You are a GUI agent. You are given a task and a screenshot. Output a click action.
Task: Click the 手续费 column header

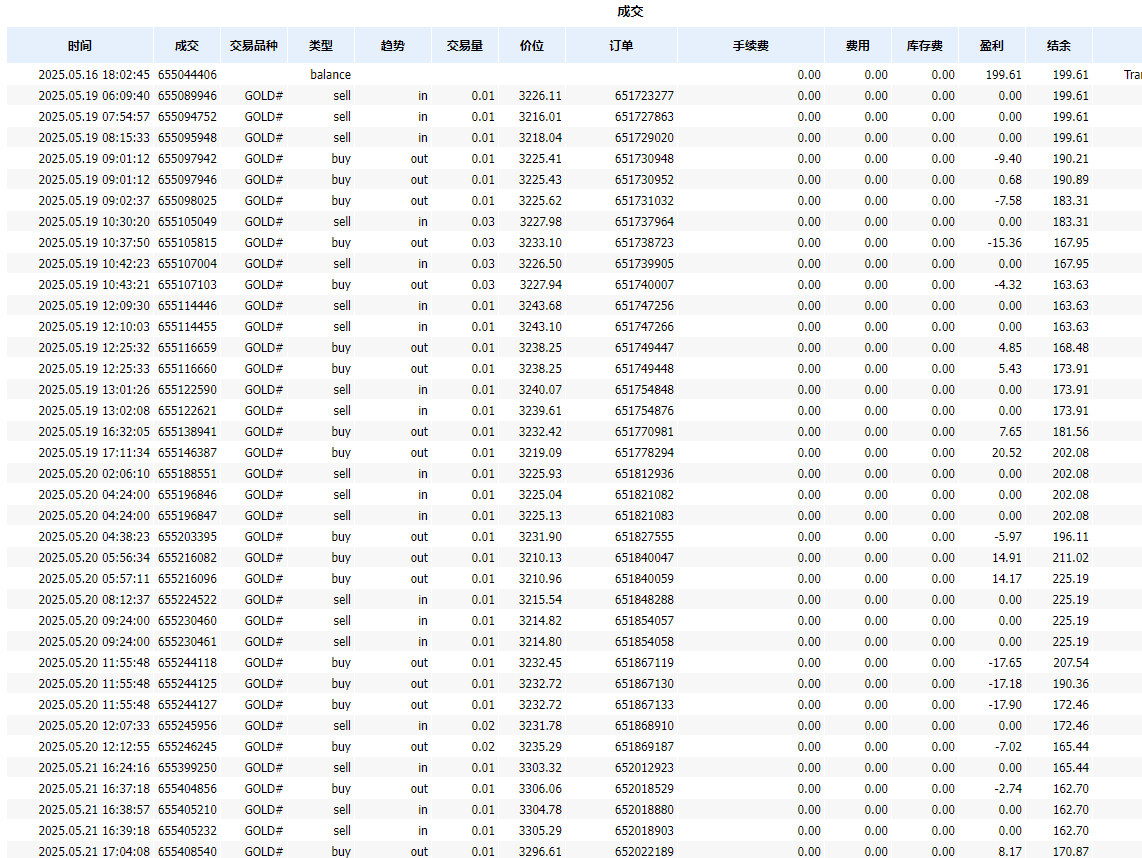click(751, 45)
